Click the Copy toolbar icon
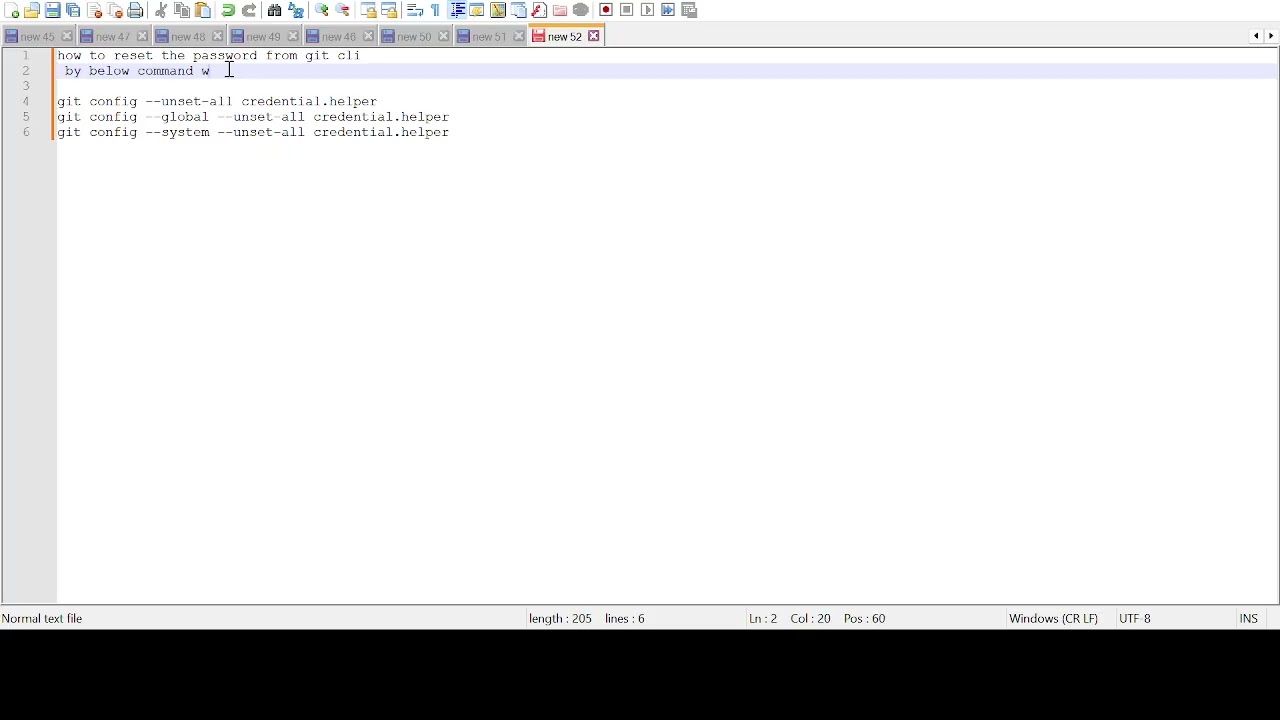 182,10
